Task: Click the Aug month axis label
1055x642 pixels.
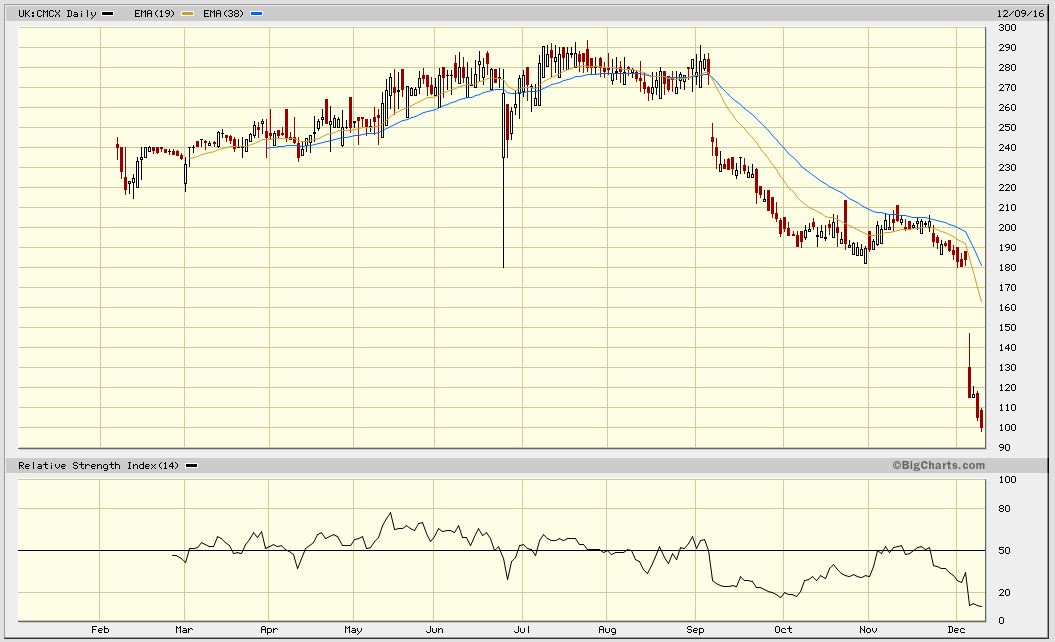Action: (x=607, y=630)
